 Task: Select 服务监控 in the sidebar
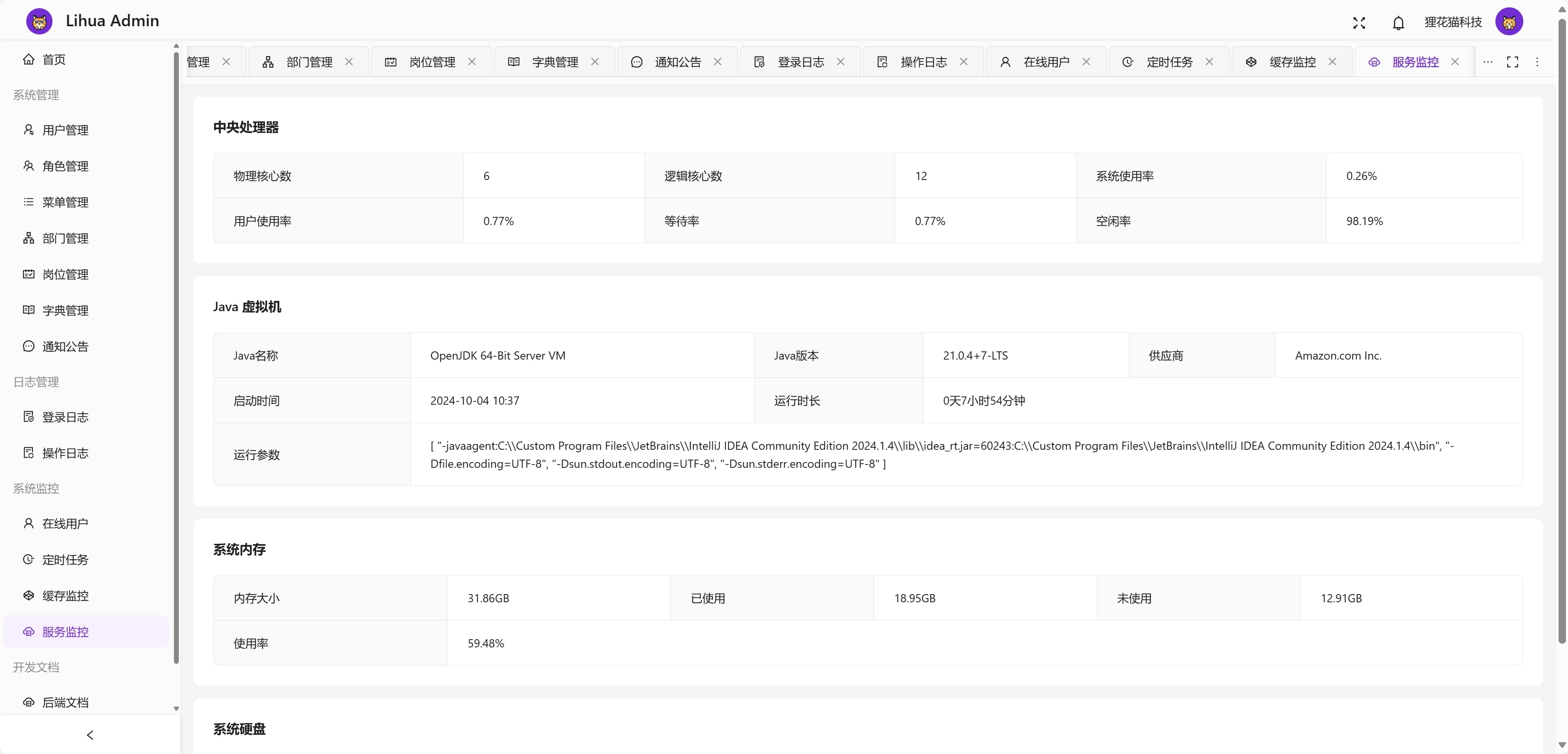(87, 632)
